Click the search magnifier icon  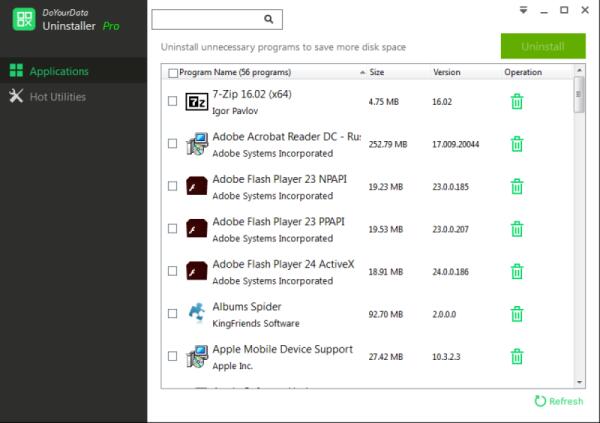tap(268, 19)
